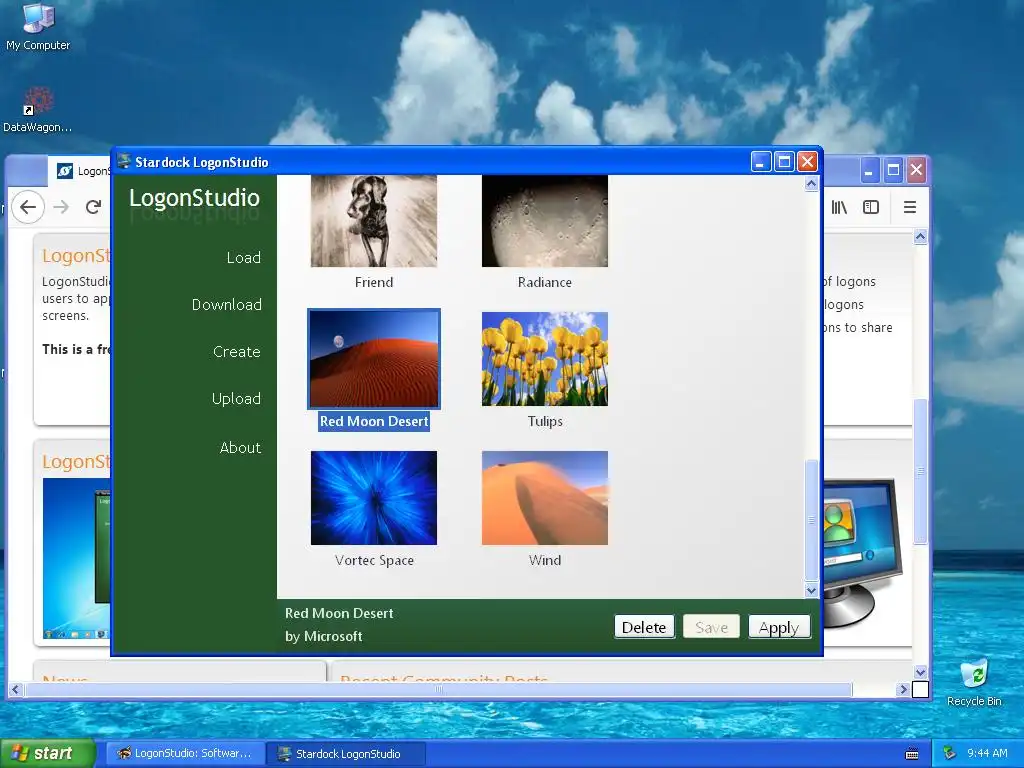Click the browser Forward arrow button
The width and height of the screenshot is (1024, 768).
61,208
